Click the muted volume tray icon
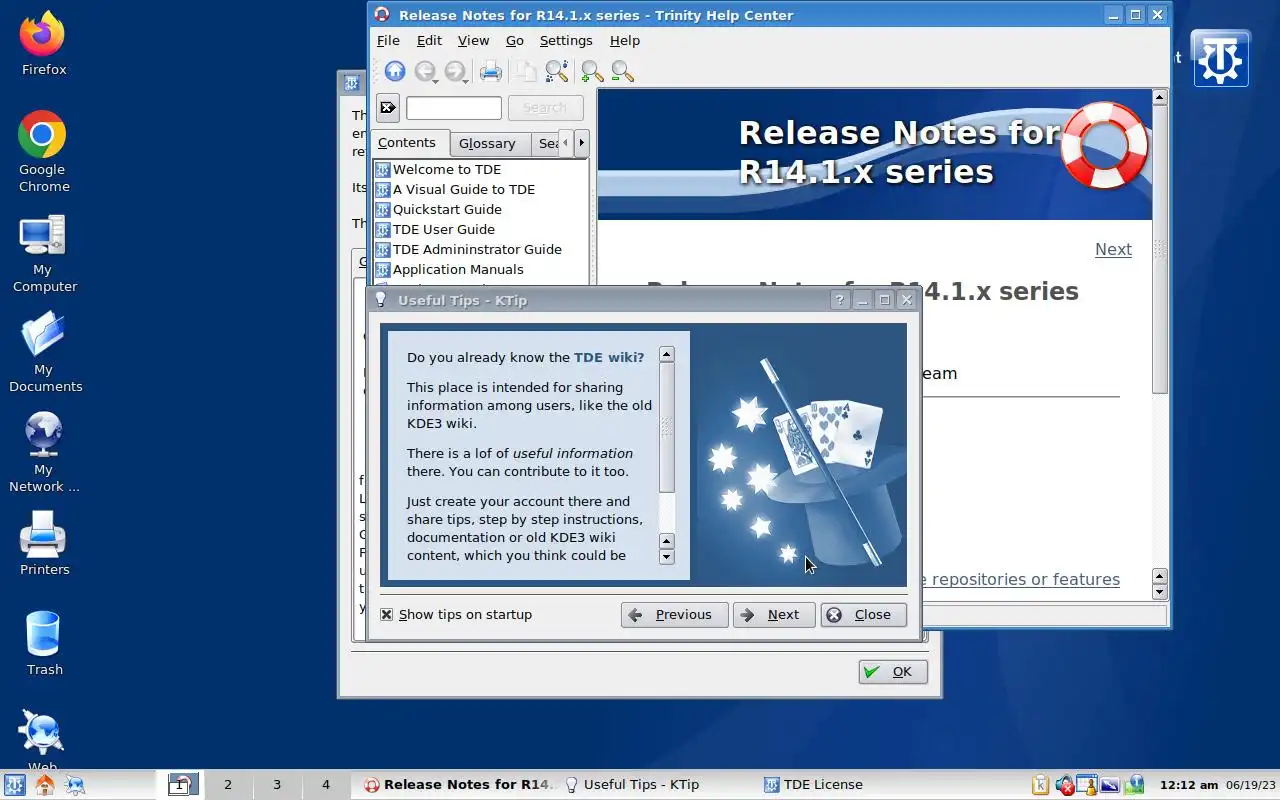 coord(1065,785)
